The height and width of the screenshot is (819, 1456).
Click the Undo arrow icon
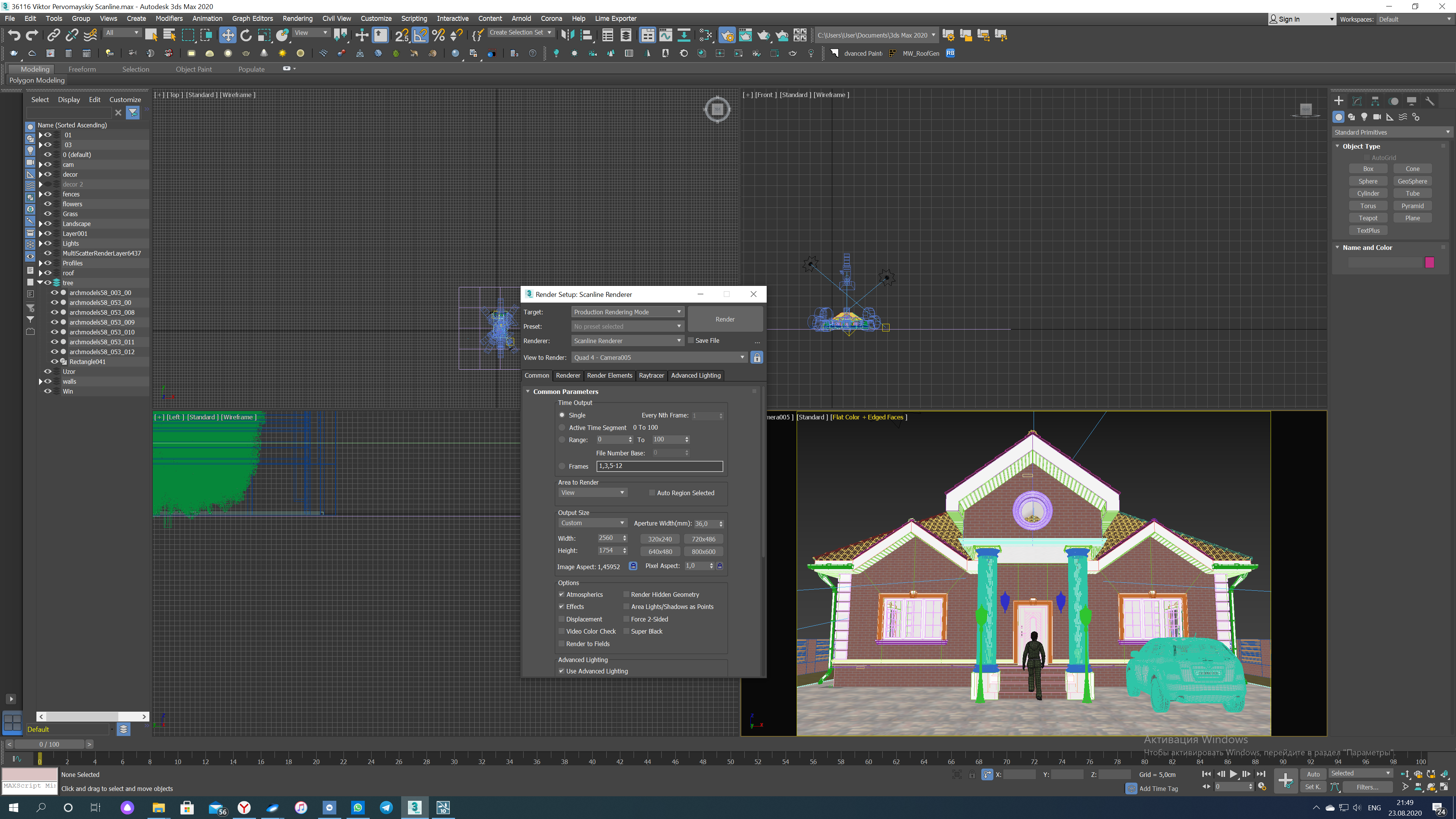tap(14, 35)
